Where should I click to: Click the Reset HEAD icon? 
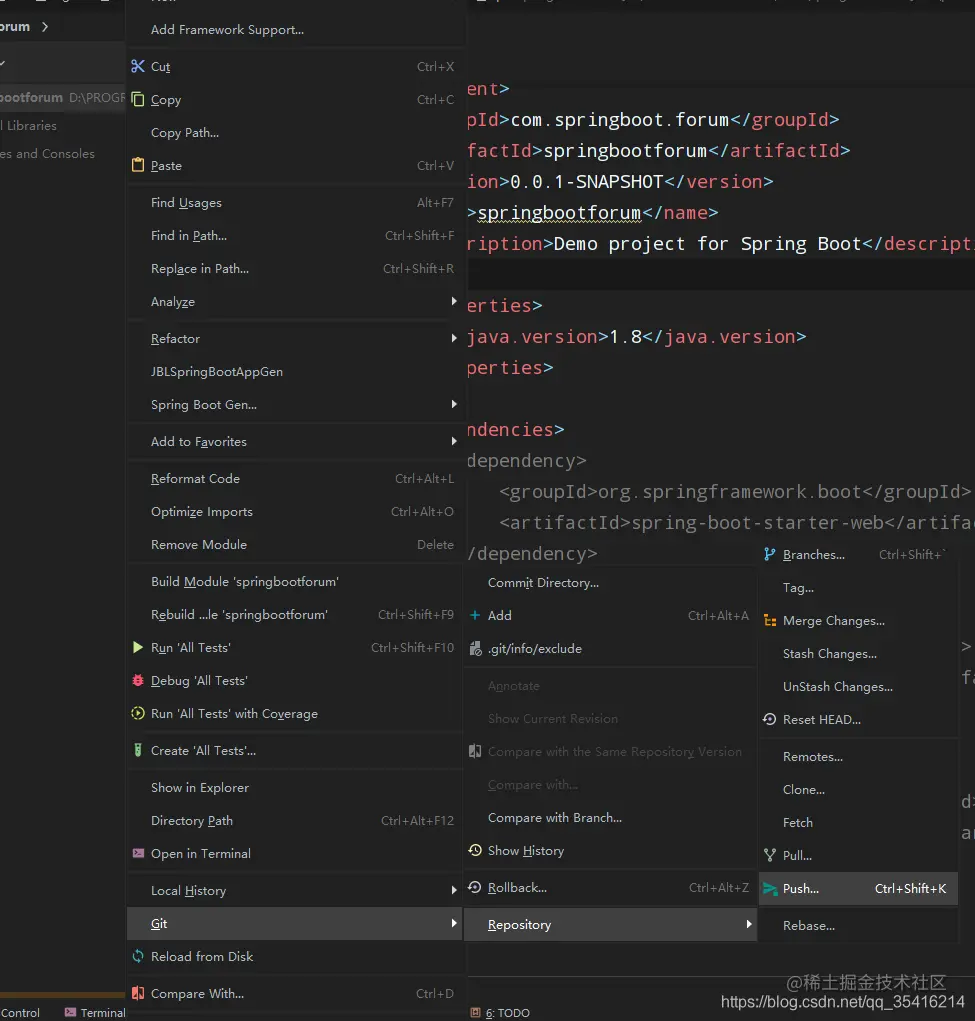[x=770, y=720]
